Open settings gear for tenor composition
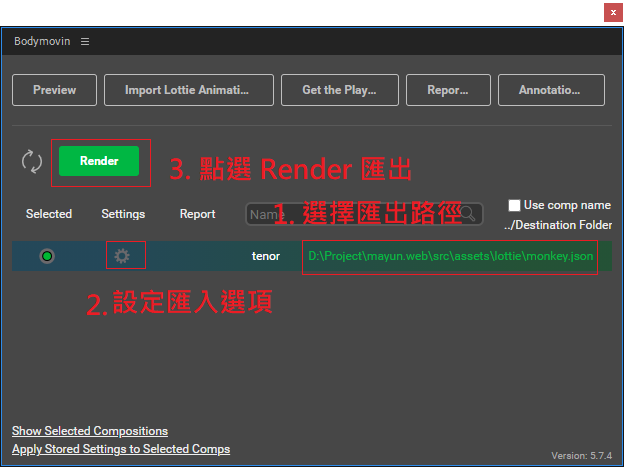The width and height of the screenshot is (626, 471). (122, 256)
